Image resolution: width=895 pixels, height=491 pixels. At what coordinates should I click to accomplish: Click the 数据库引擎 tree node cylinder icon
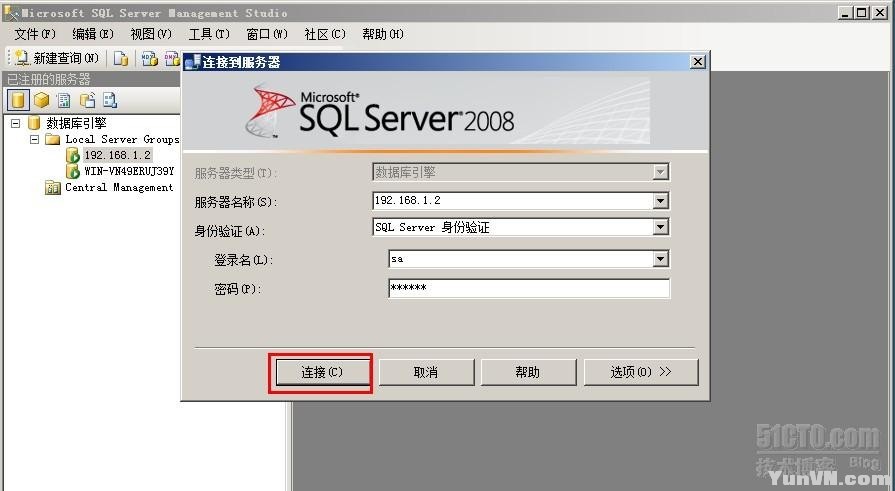[34, 123]
